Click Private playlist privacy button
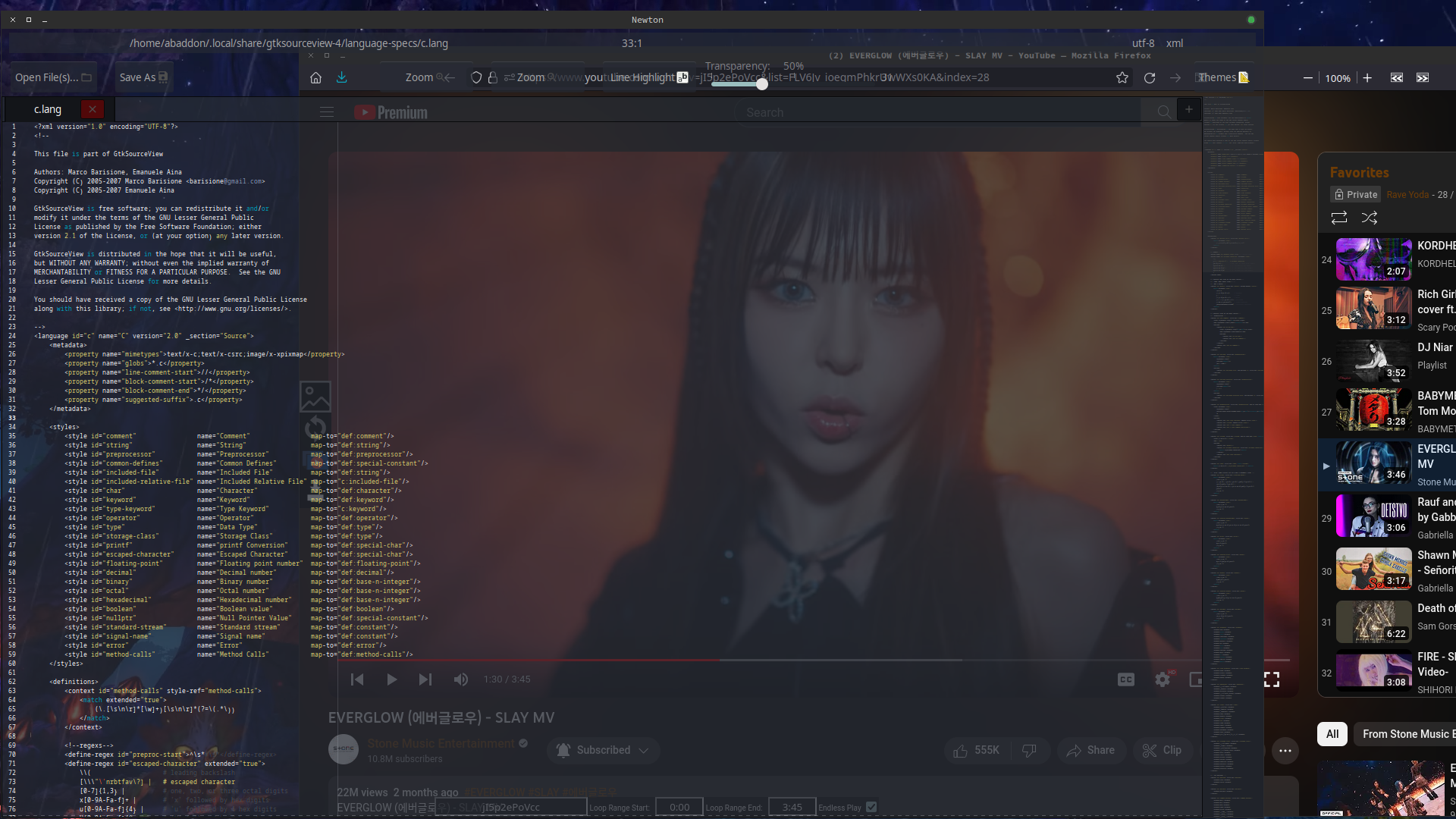This screenshot has height=819, width=1456. (x=1356, y=194)
